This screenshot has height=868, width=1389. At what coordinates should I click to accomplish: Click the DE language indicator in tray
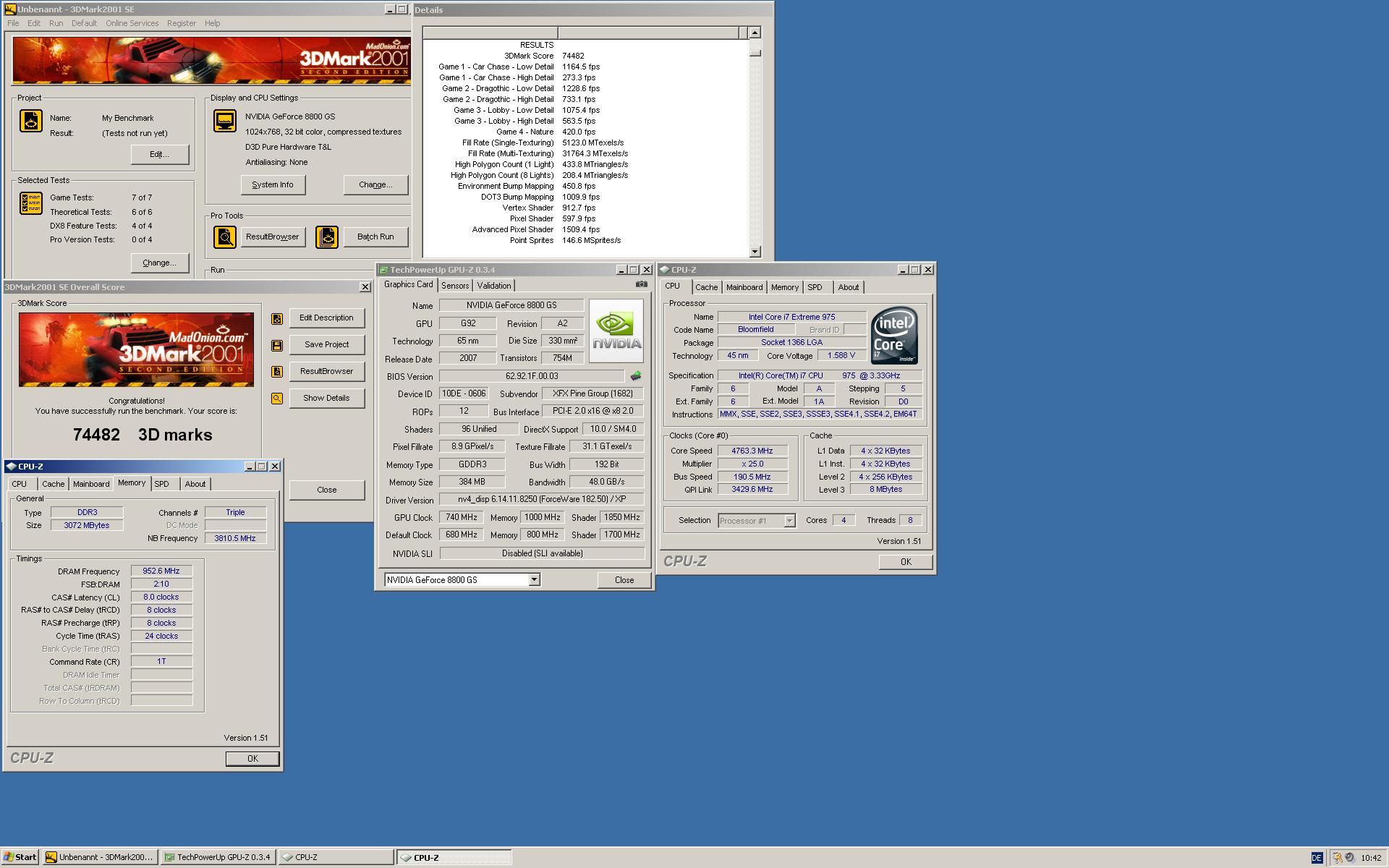(1317, 858)
